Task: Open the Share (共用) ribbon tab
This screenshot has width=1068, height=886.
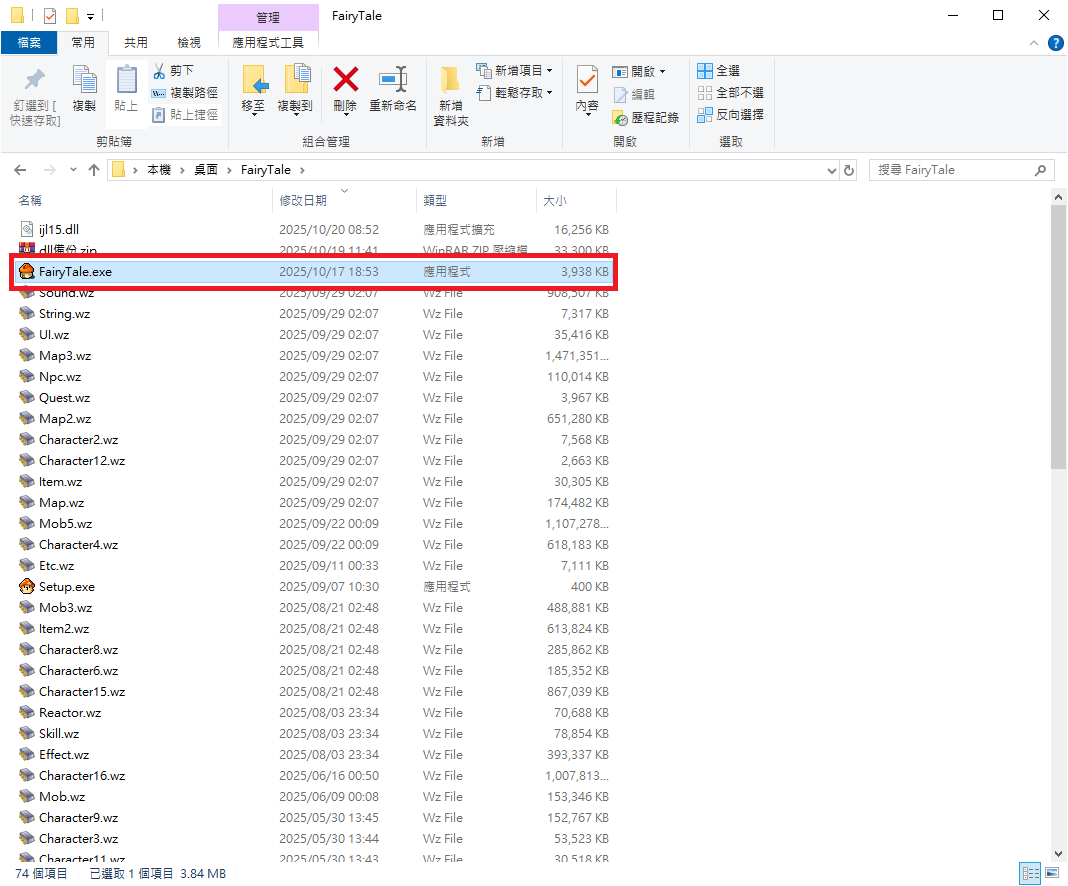Action: 136,42
